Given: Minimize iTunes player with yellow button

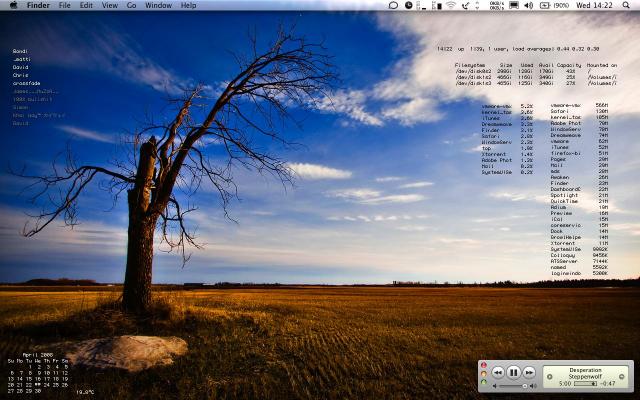Looking at the screenshot, I should 484,373.
